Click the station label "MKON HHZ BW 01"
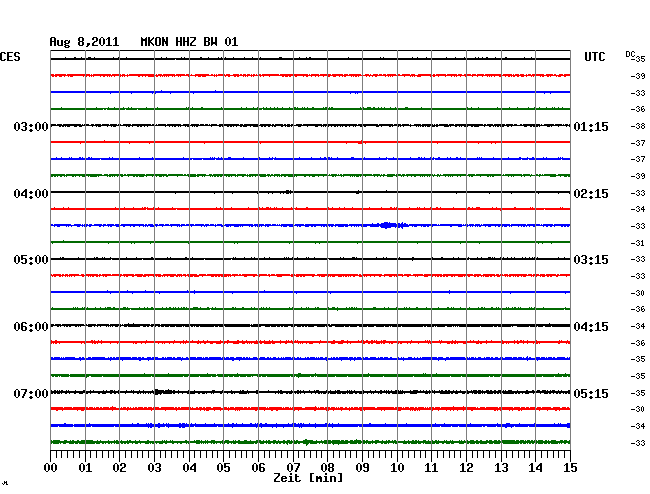This screenshot has width=650, height=494. coord(189,42)
